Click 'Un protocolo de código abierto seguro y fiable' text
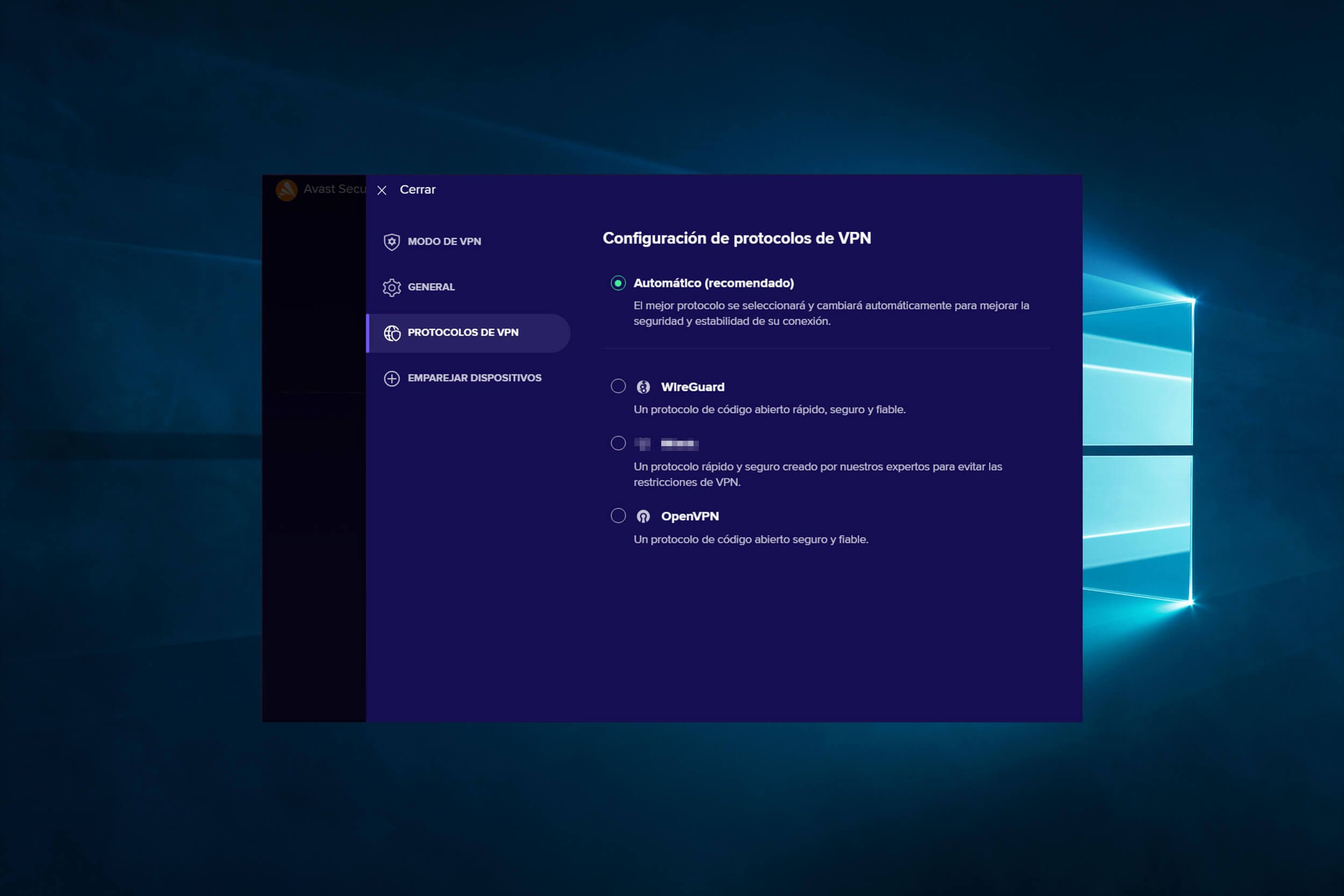1344x896 pixels. (751, 540)
